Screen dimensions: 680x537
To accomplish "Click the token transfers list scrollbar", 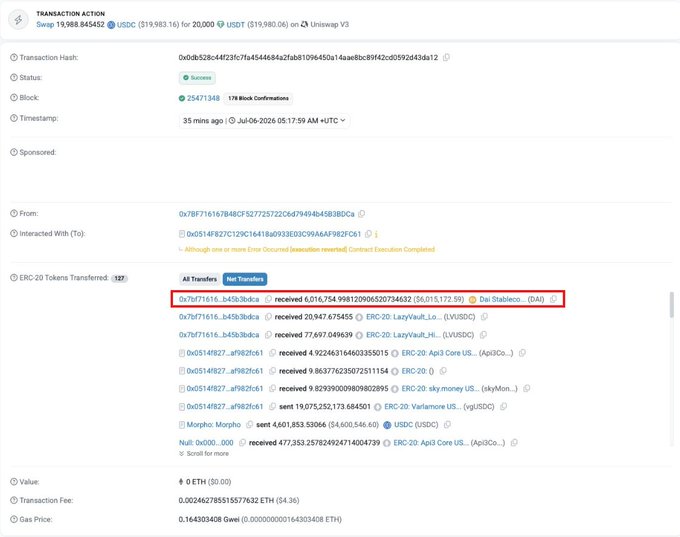I will pos(671,305).
